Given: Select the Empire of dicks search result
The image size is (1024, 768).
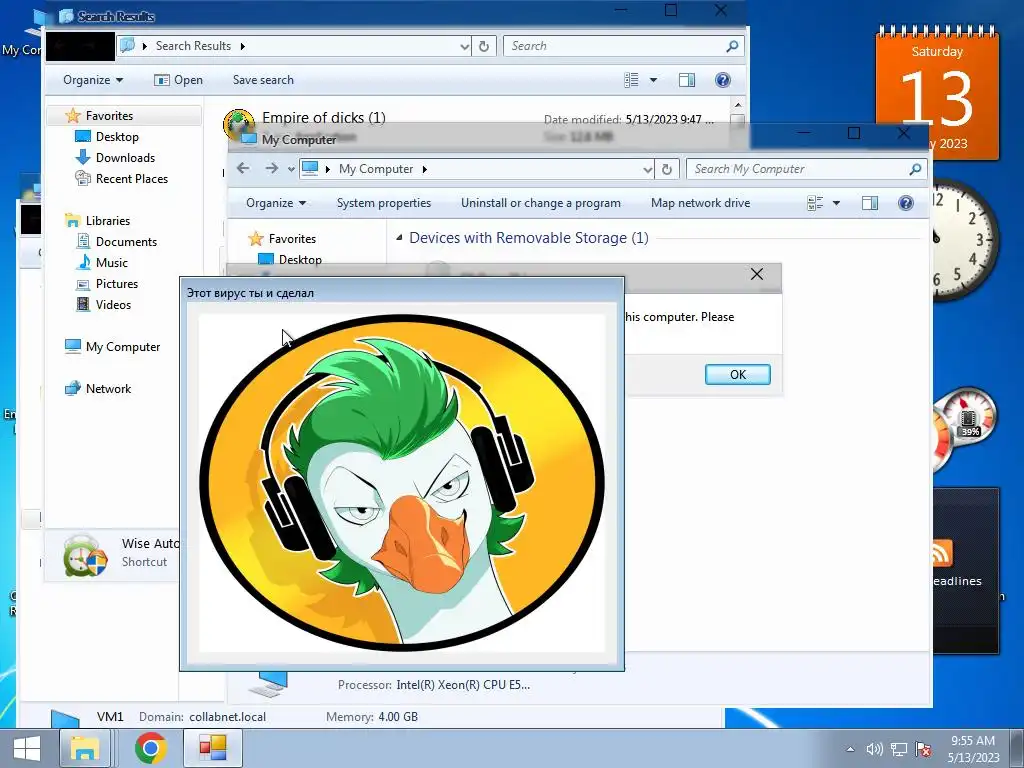Looking at the screenshot, I should pyautogui.click(x=323, y=118).
